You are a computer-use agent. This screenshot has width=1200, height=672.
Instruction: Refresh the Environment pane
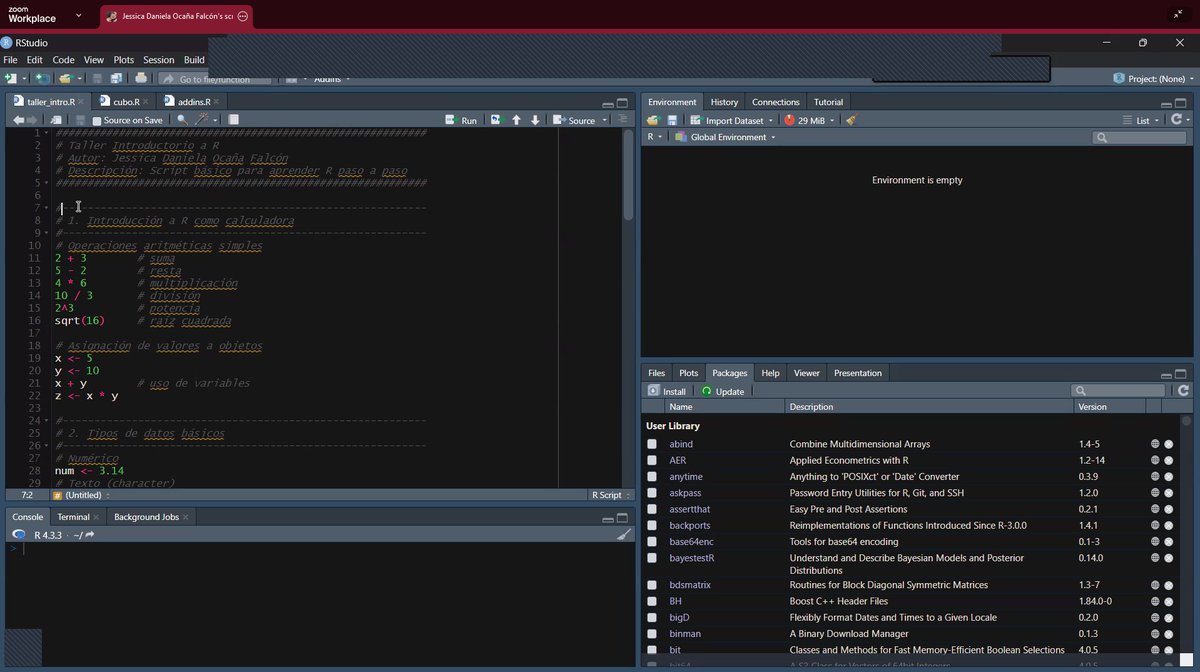(x=1176, y=120)
